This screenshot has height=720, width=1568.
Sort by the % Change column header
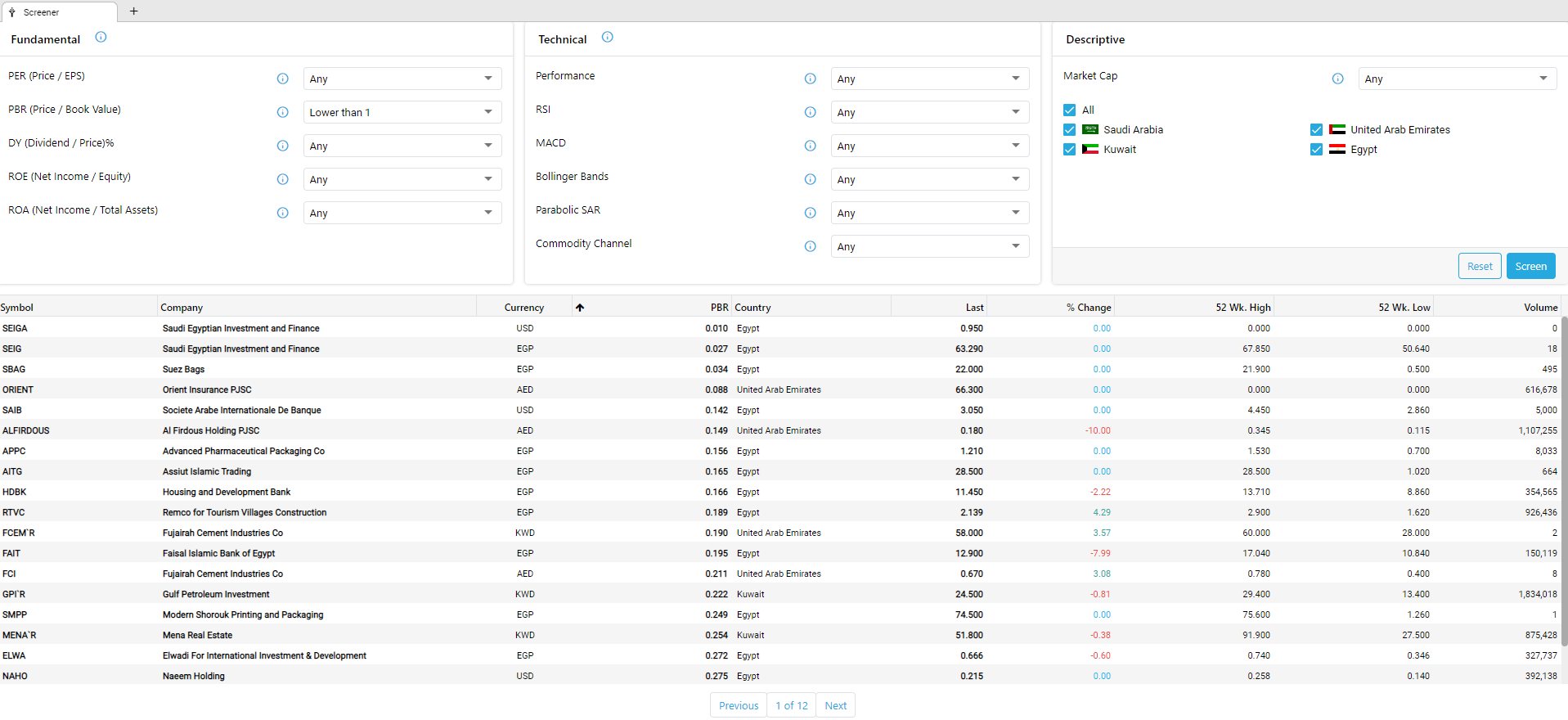coord(1051,308)
